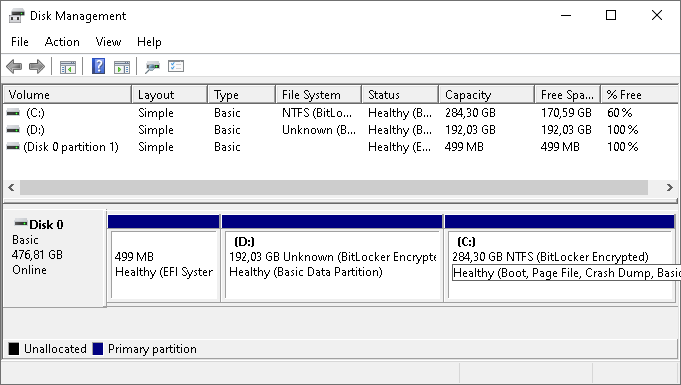Sort by the Volume column header
The image size is (681, 385).
[x=67, y=95]
